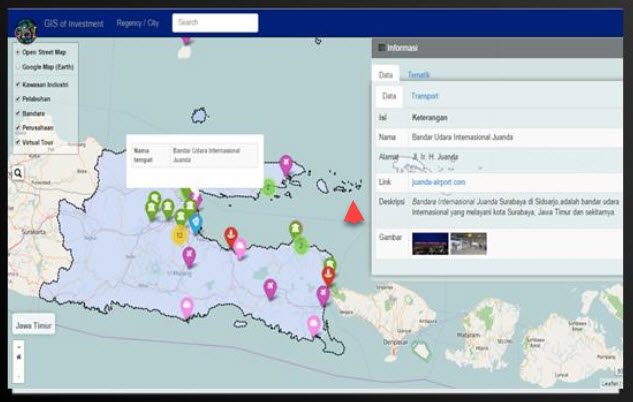Select the pink marker on the southern coast
This screenshot has width=633, height=402.
point(187,308)
